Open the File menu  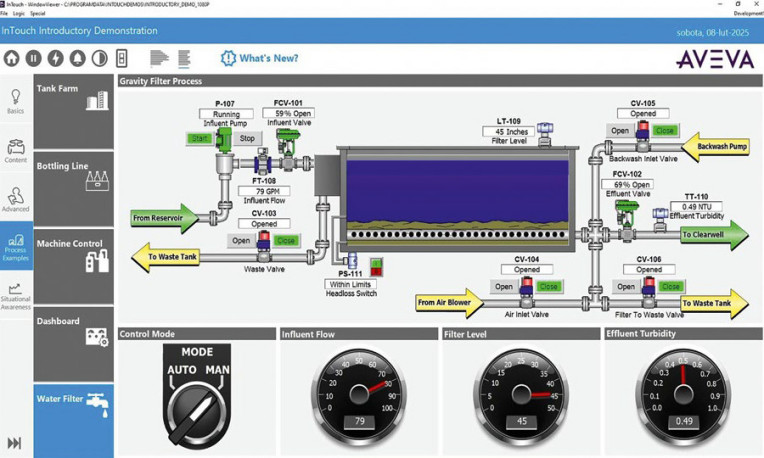click(5, 14)
